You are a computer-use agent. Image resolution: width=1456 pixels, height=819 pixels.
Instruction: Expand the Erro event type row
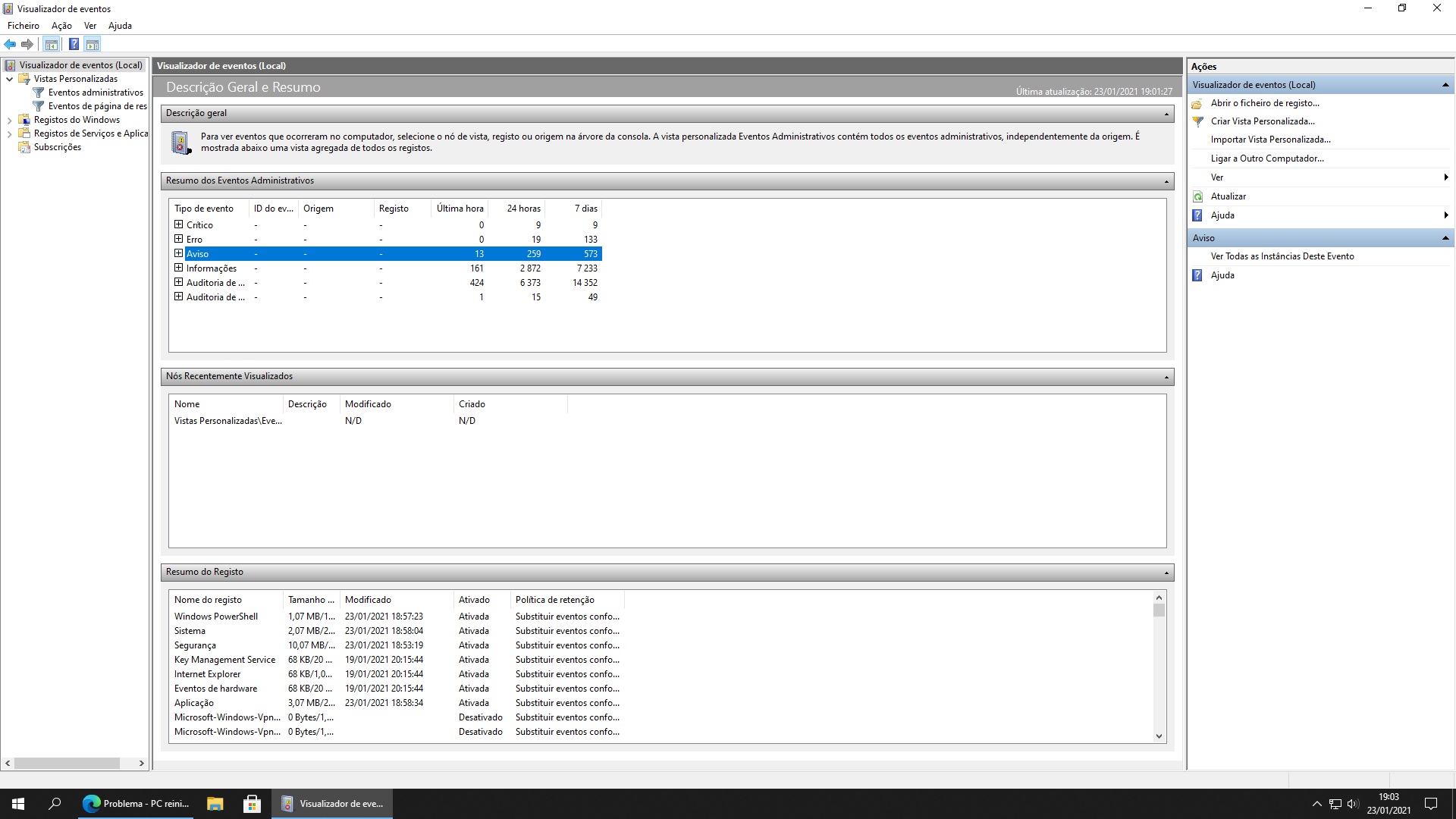[179, 239]
